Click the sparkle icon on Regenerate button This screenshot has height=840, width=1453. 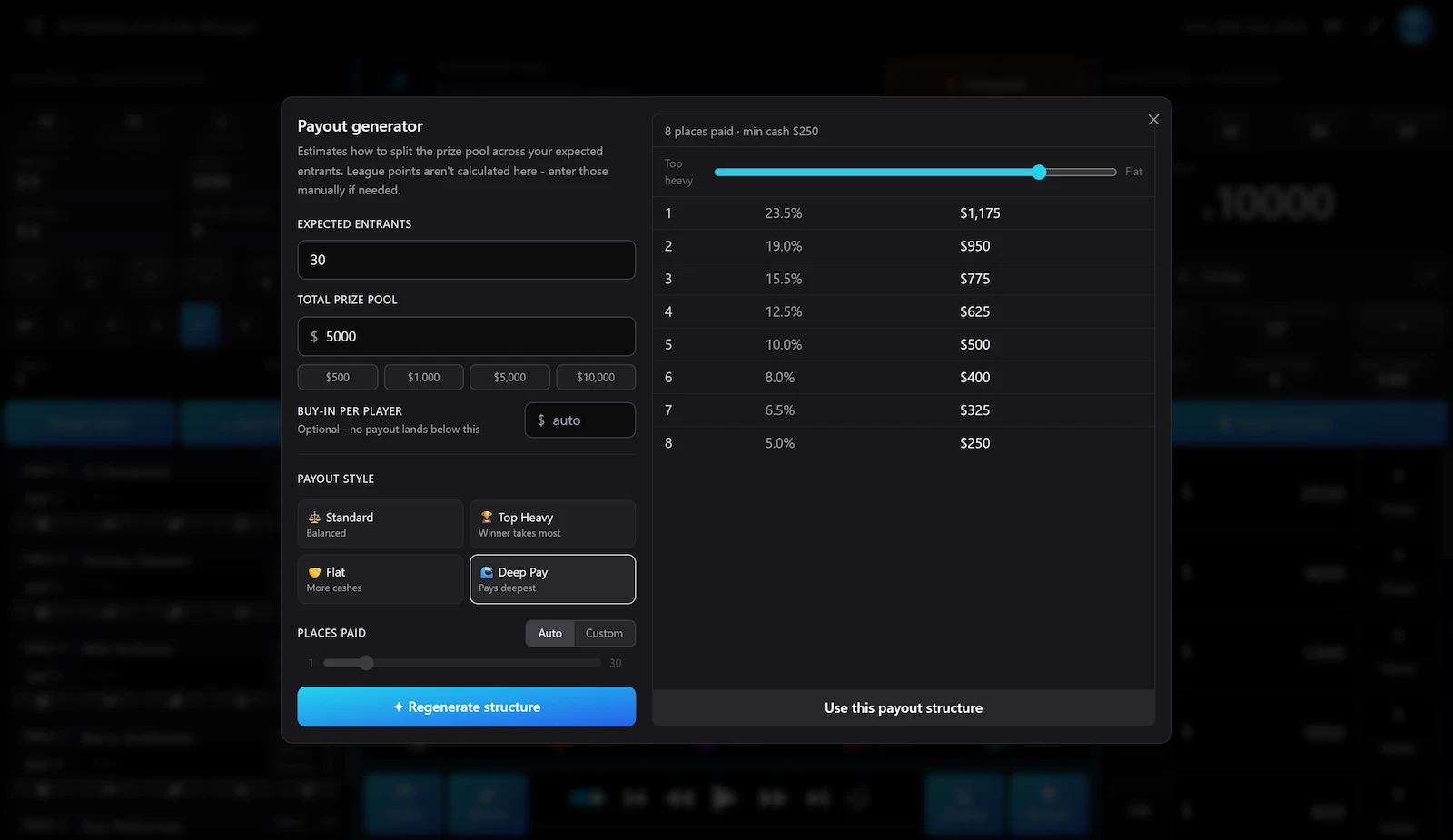[x=399, y=707]
